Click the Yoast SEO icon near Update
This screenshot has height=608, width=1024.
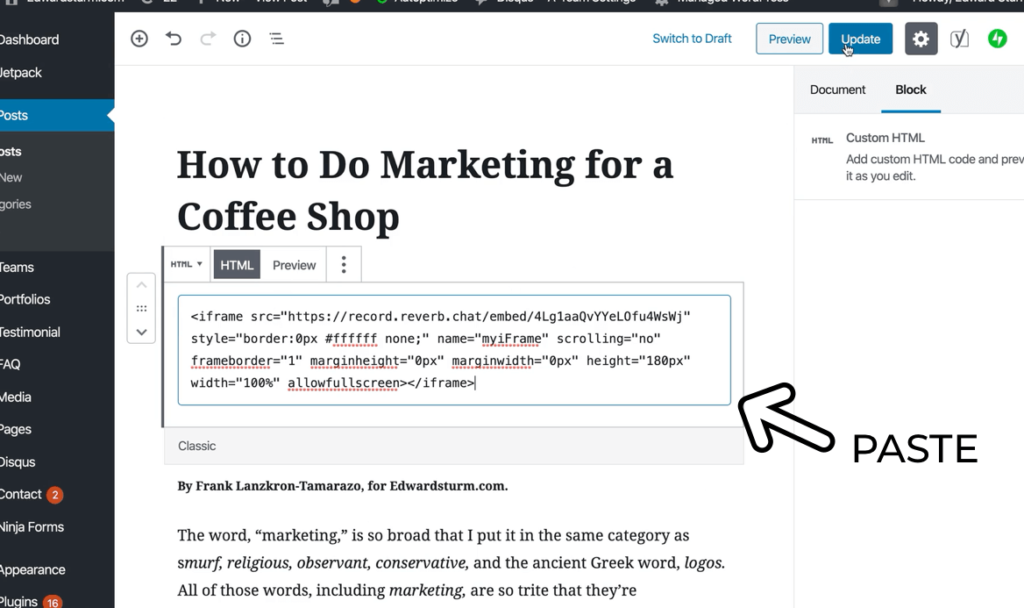point(961,38)
